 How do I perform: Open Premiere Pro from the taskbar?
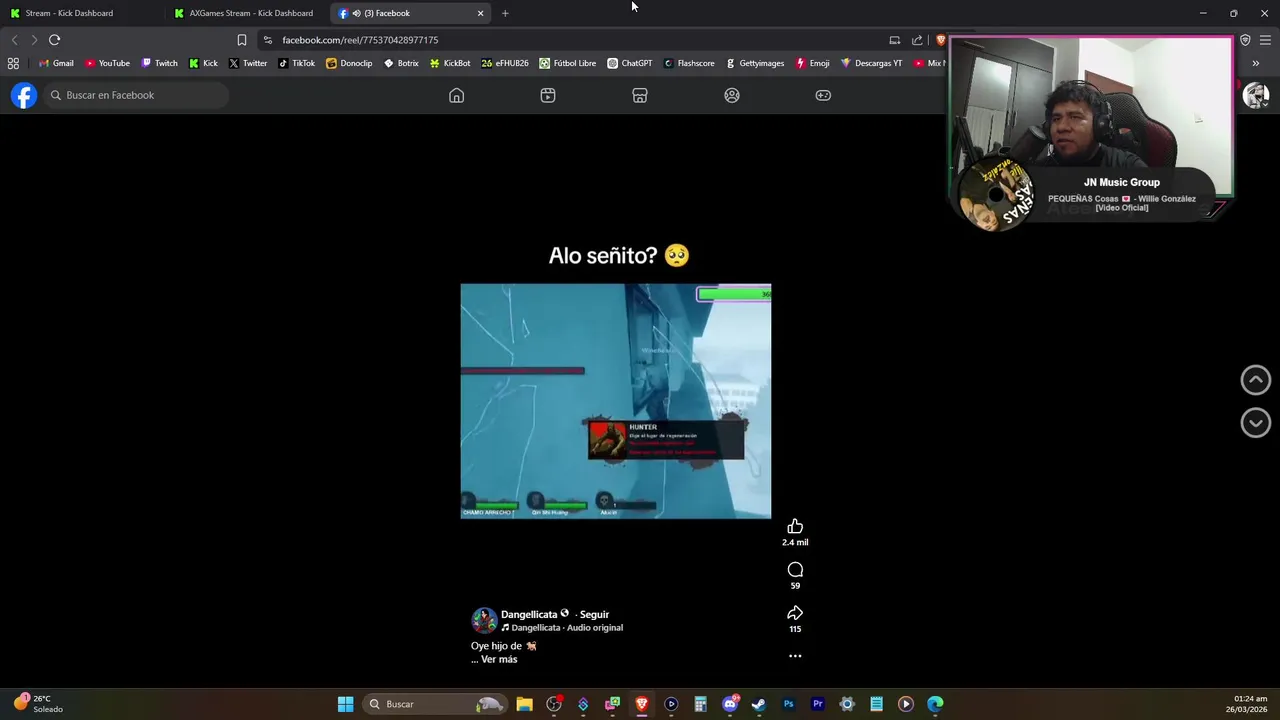817,704
